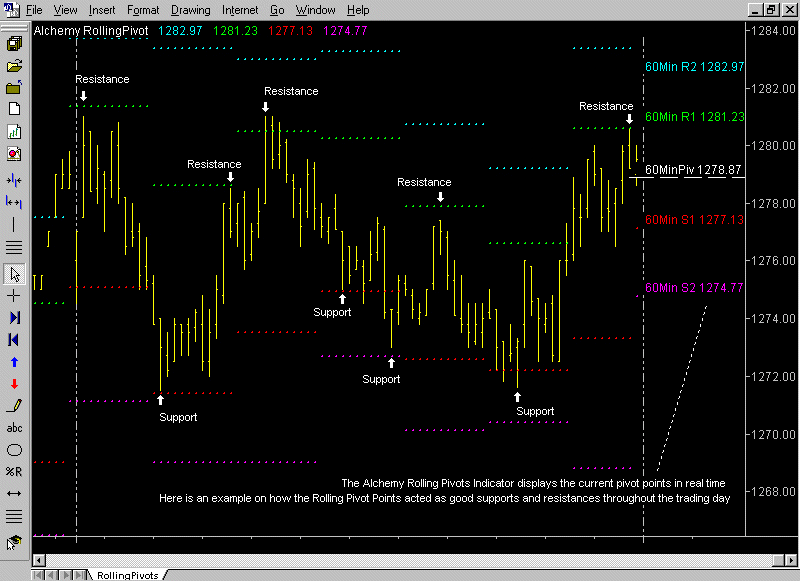Go to next workspace tab arrow
Screen dimensions: 800x582
point(66,575)
